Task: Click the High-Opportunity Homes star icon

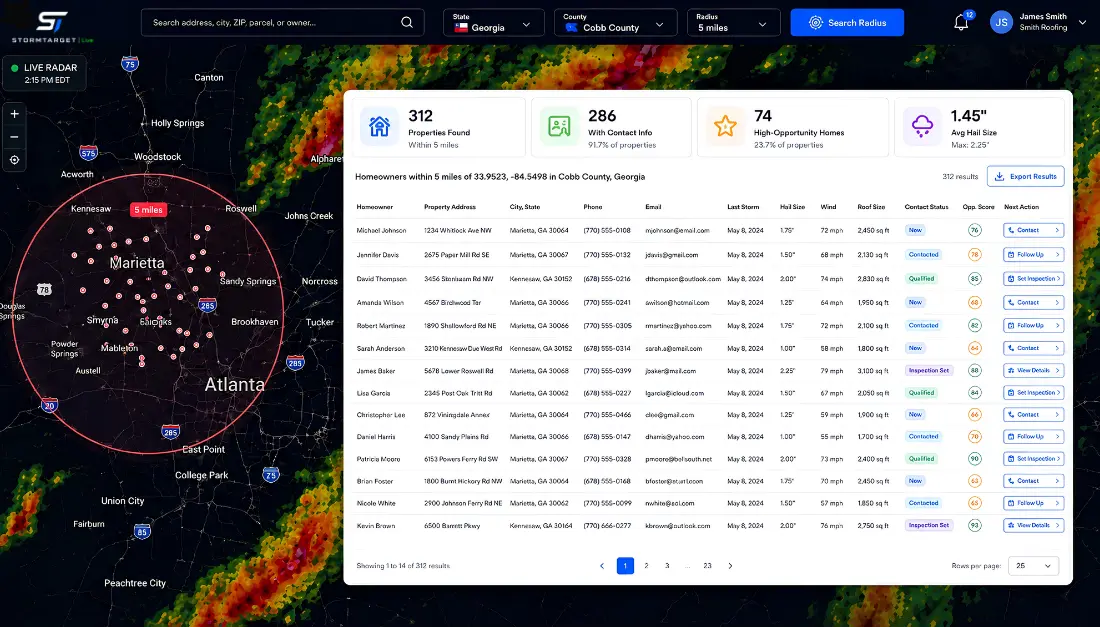Action: 725,126
